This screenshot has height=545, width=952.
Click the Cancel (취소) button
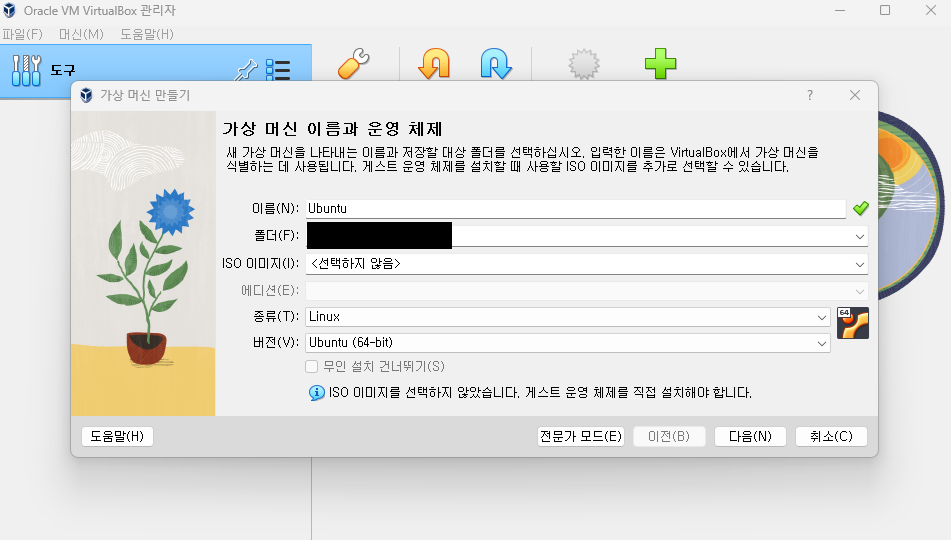pyautogui.click(x=831, y=436)
